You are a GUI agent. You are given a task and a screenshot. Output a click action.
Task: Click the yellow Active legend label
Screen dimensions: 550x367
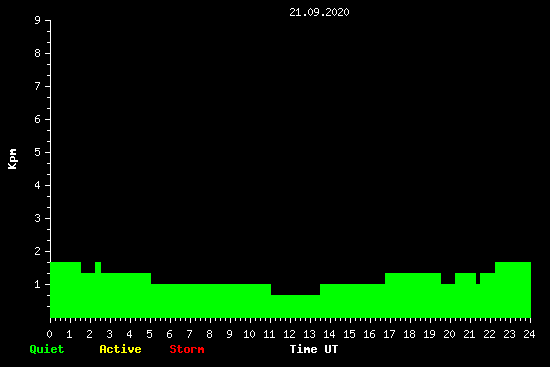coord(120,349)
